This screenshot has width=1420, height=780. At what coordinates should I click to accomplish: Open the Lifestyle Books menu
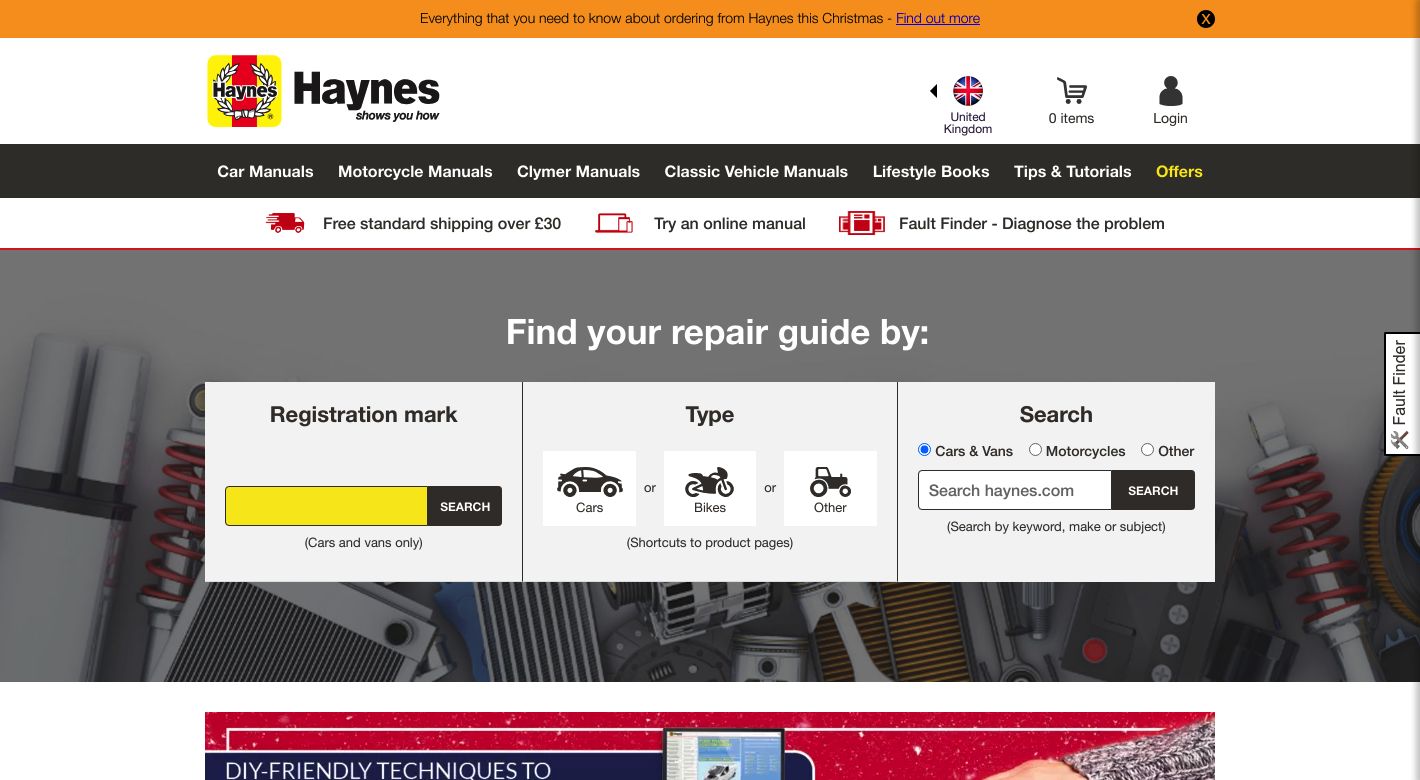(931, 171)
